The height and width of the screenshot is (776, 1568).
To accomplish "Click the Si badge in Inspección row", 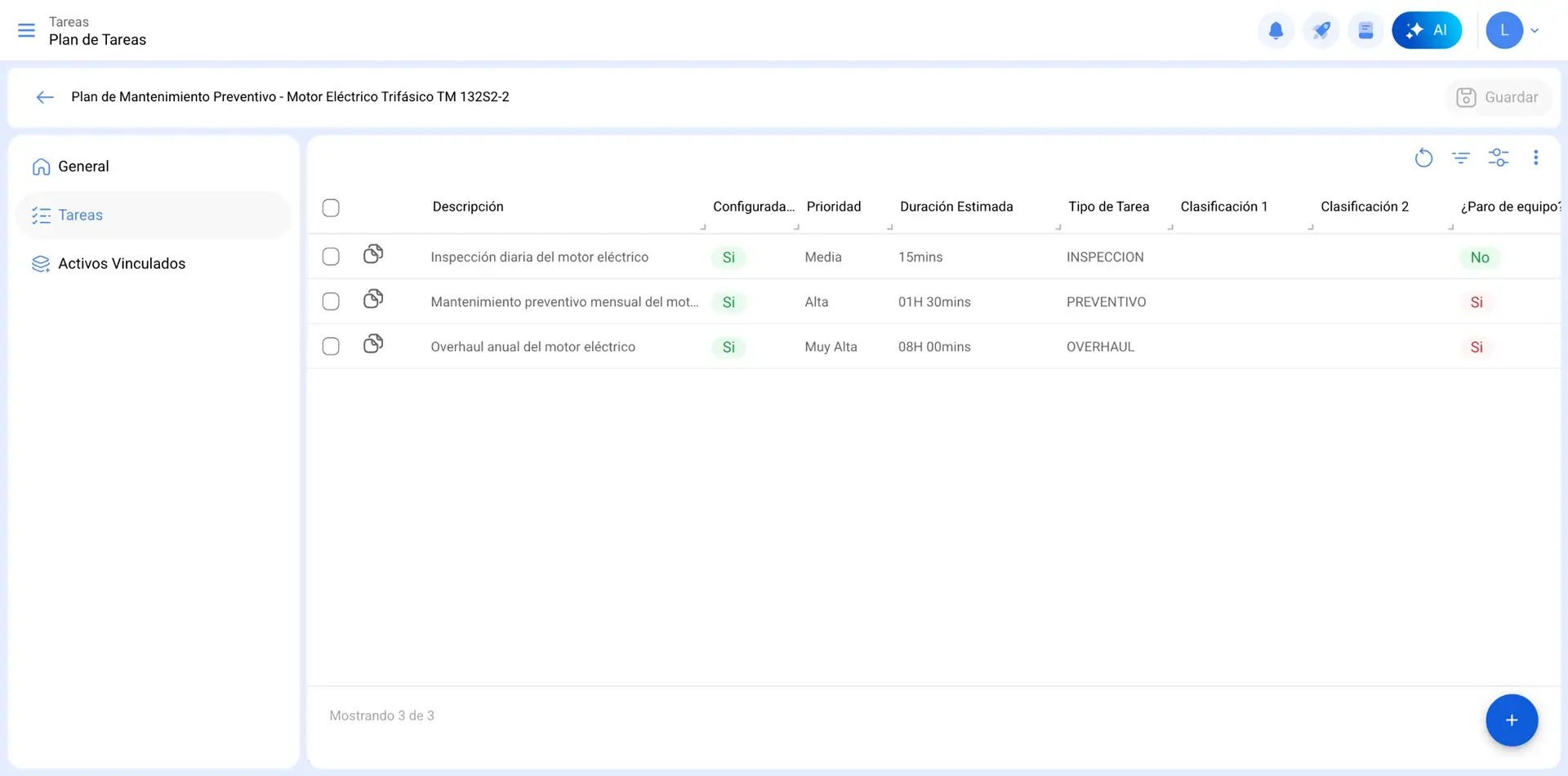I will click(x=728, y=257).
